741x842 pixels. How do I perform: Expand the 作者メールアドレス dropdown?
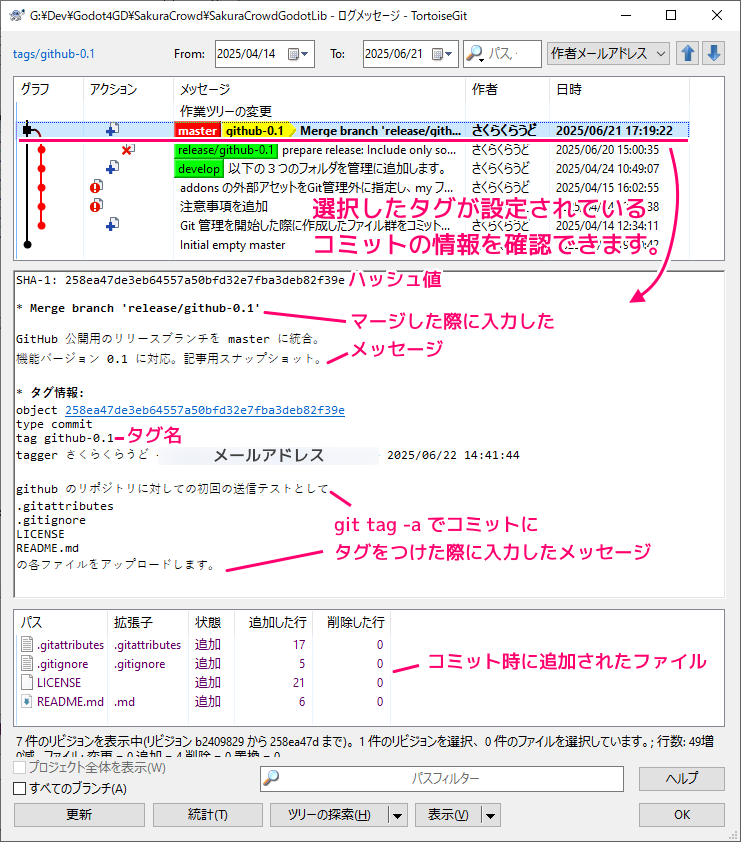pos(609,54)
